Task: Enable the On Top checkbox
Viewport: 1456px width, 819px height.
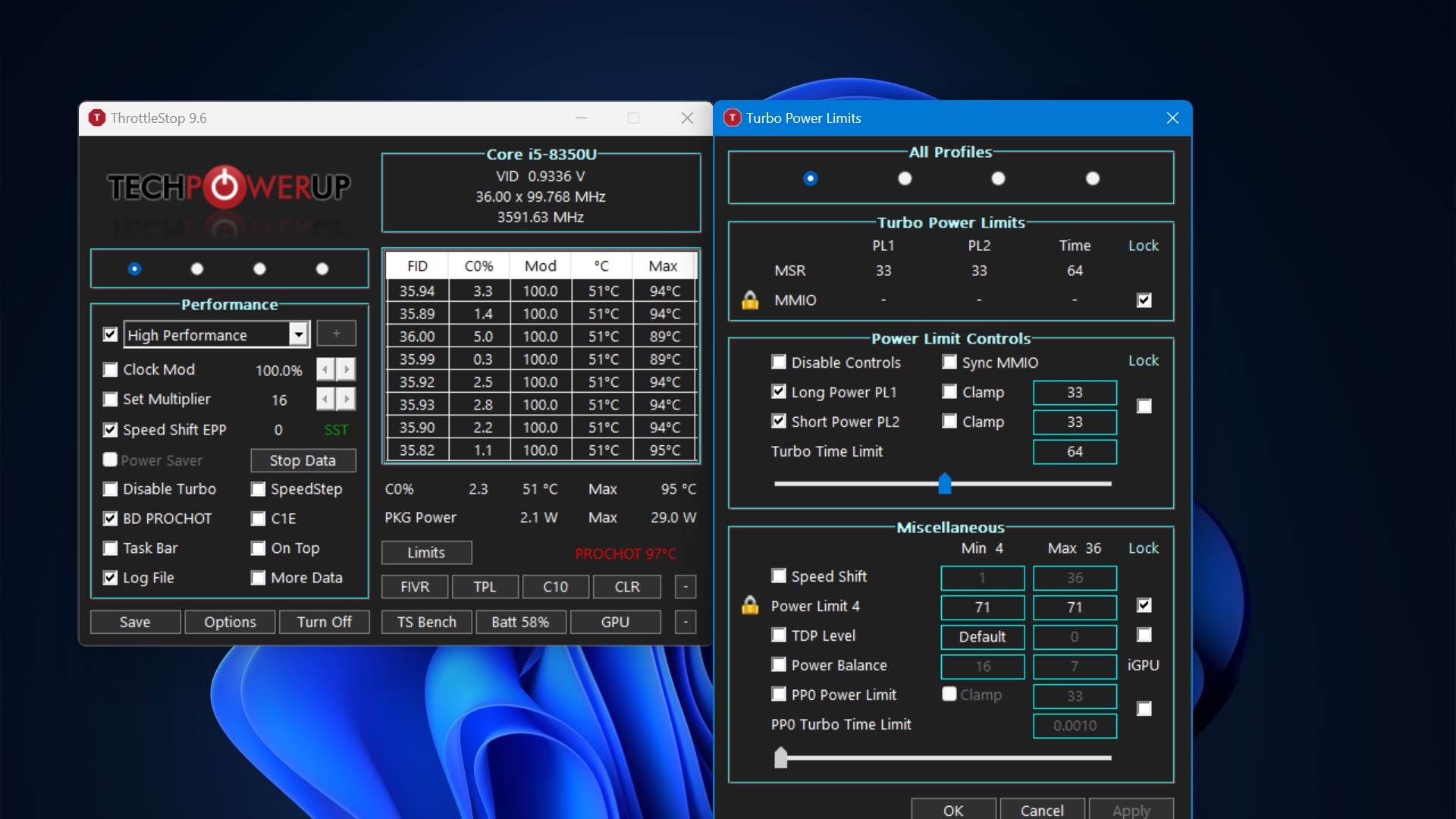Action: (259, 548)
